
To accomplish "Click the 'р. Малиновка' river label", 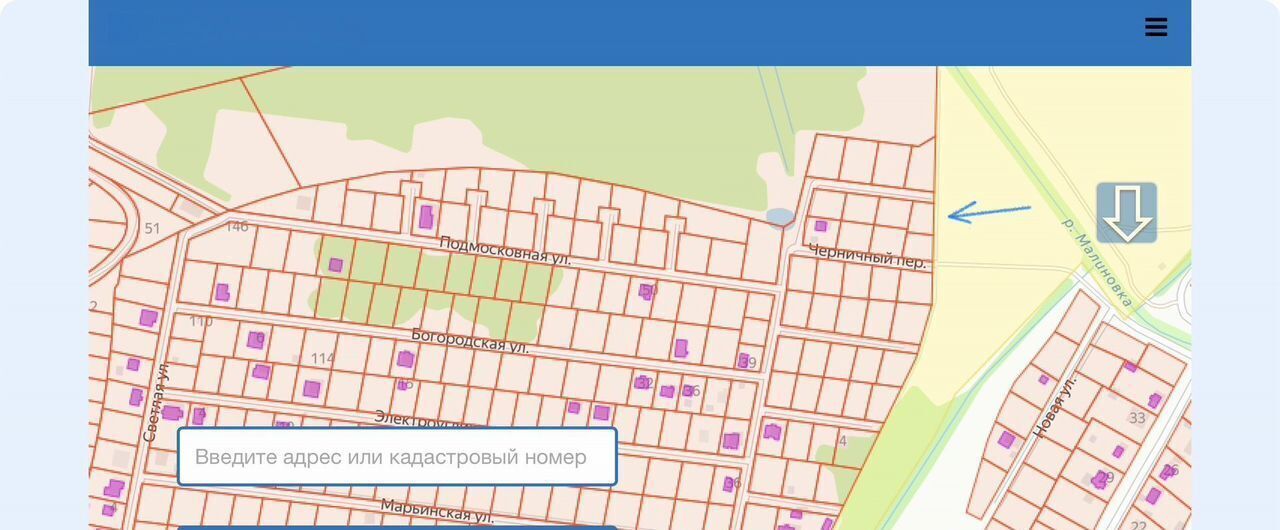I will click(x=1097, y=264).
